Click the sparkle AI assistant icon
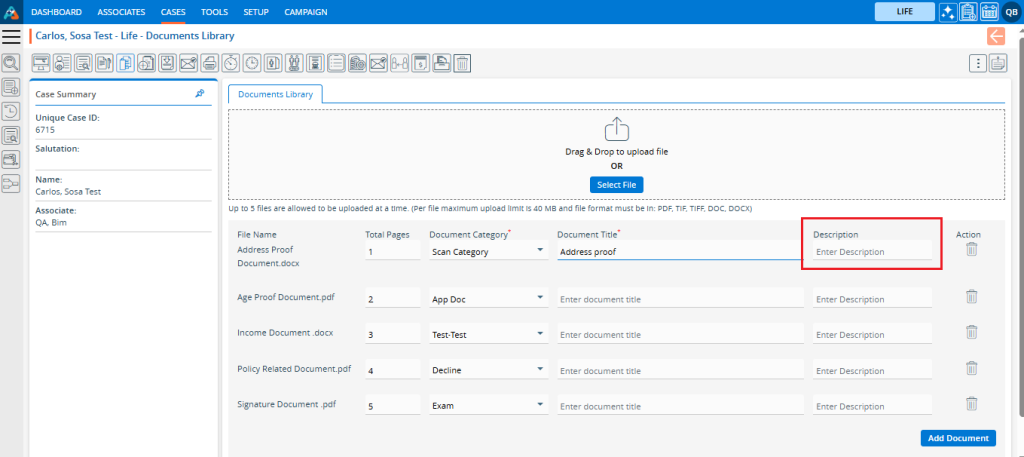The image size is (1024, 457). [x=947, y=12]
